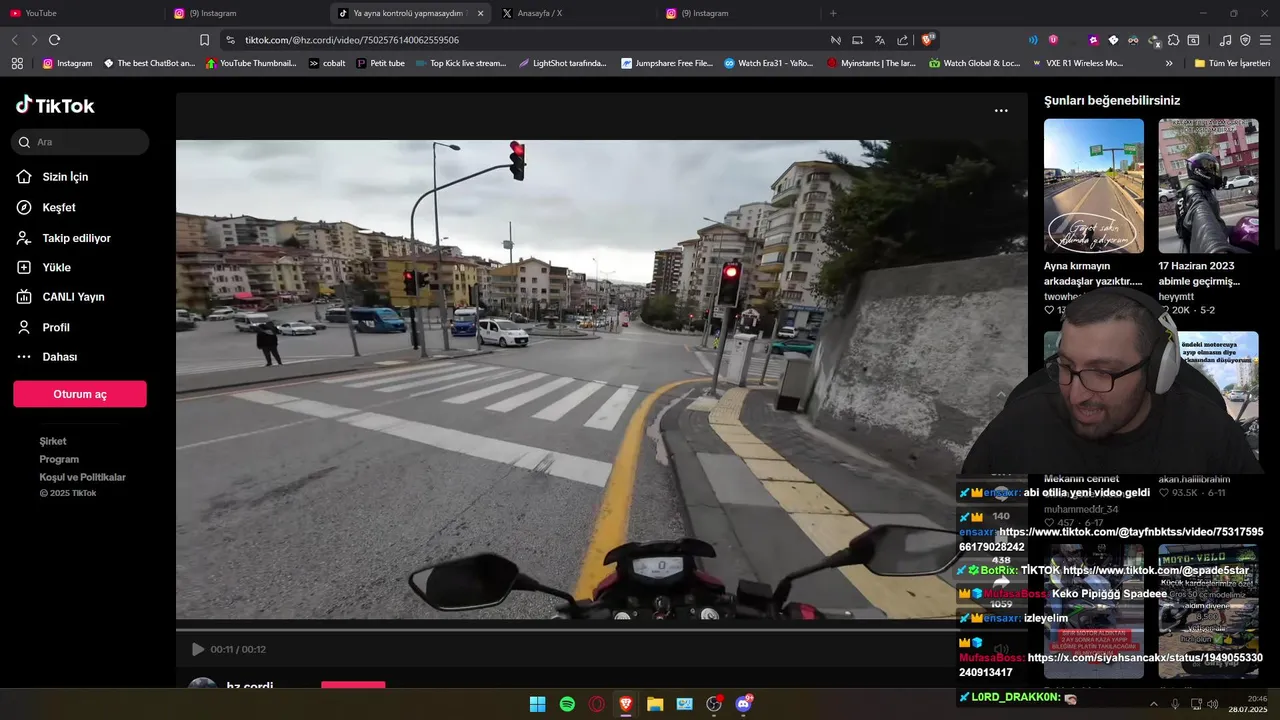
Task: Open the 'YouTube Thumbnail' bookmark
Action: pos(250,63)
